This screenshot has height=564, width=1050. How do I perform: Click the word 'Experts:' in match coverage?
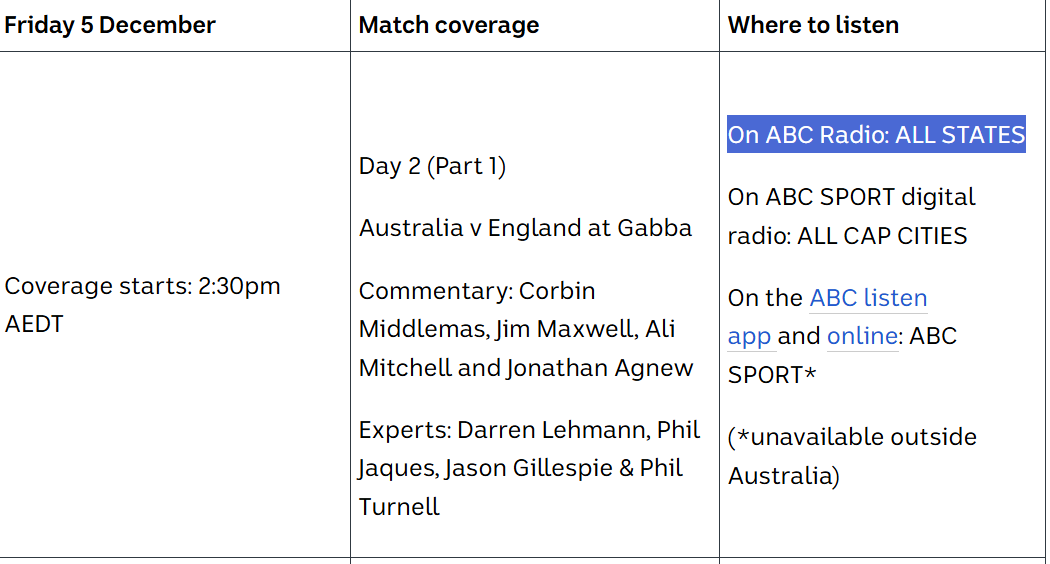[404, 430]
